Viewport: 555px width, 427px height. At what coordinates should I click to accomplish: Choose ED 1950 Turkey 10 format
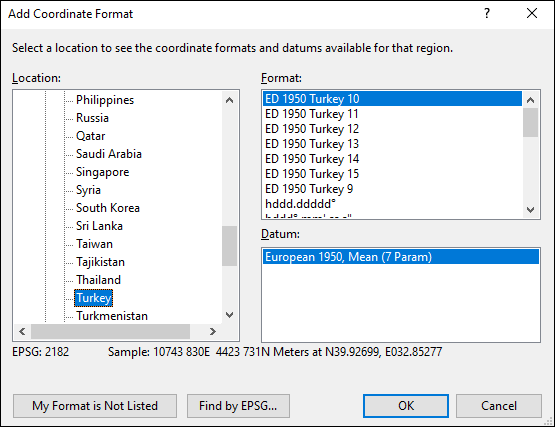[392, 99]
